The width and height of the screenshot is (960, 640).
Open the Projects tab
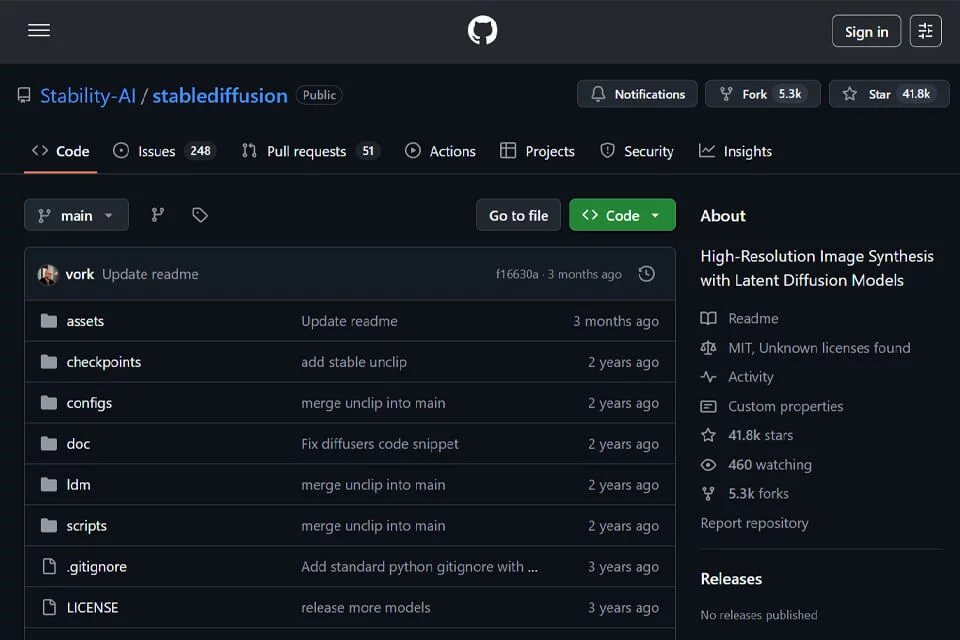click(x=537, y=151)
